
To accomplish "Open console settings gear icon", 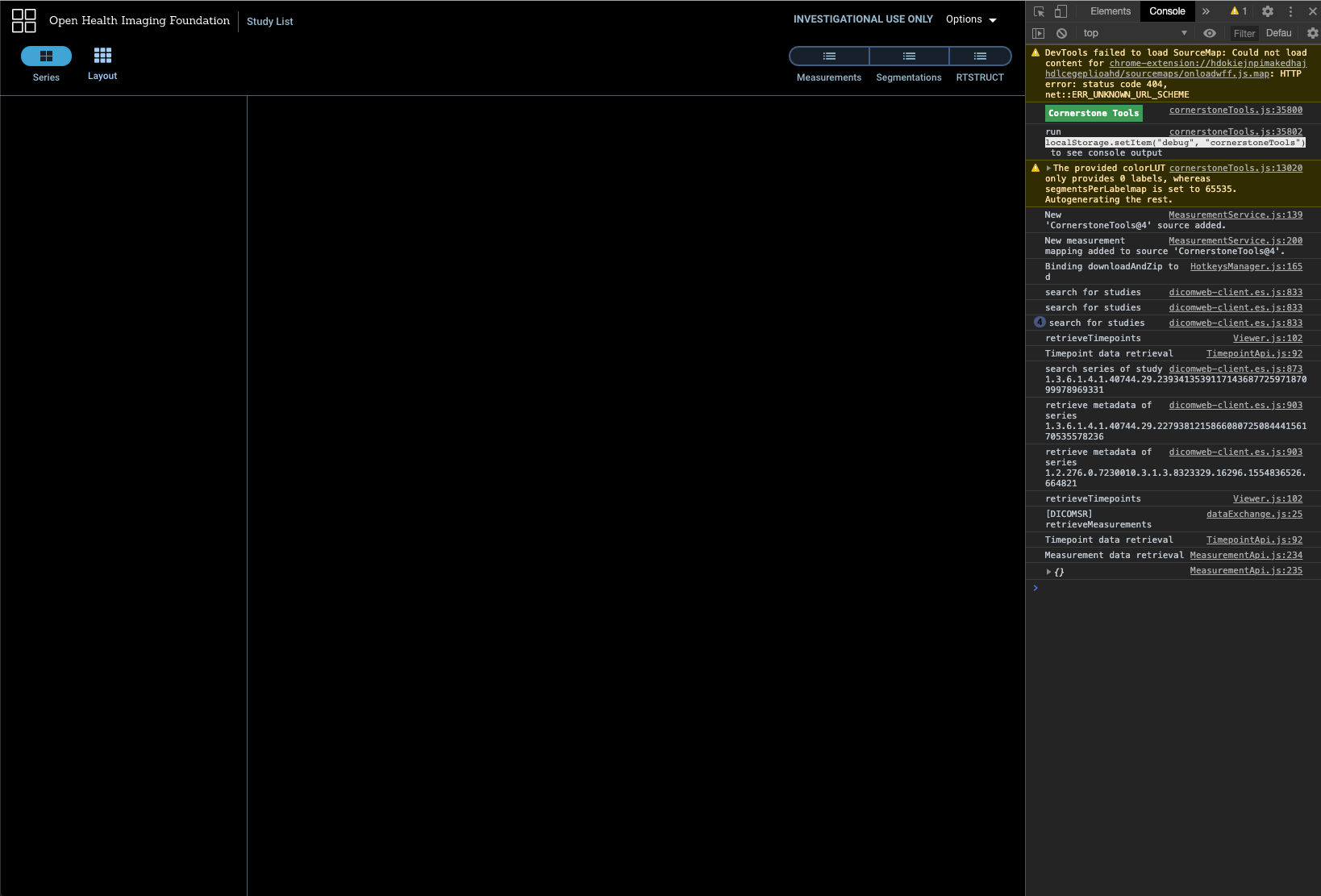I will 1312,33.
